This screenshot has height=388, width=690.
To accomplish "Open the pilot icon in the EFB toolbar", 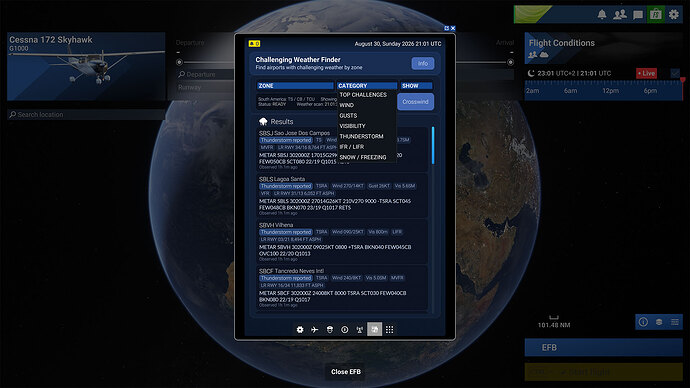I will [x=330, y=329].
